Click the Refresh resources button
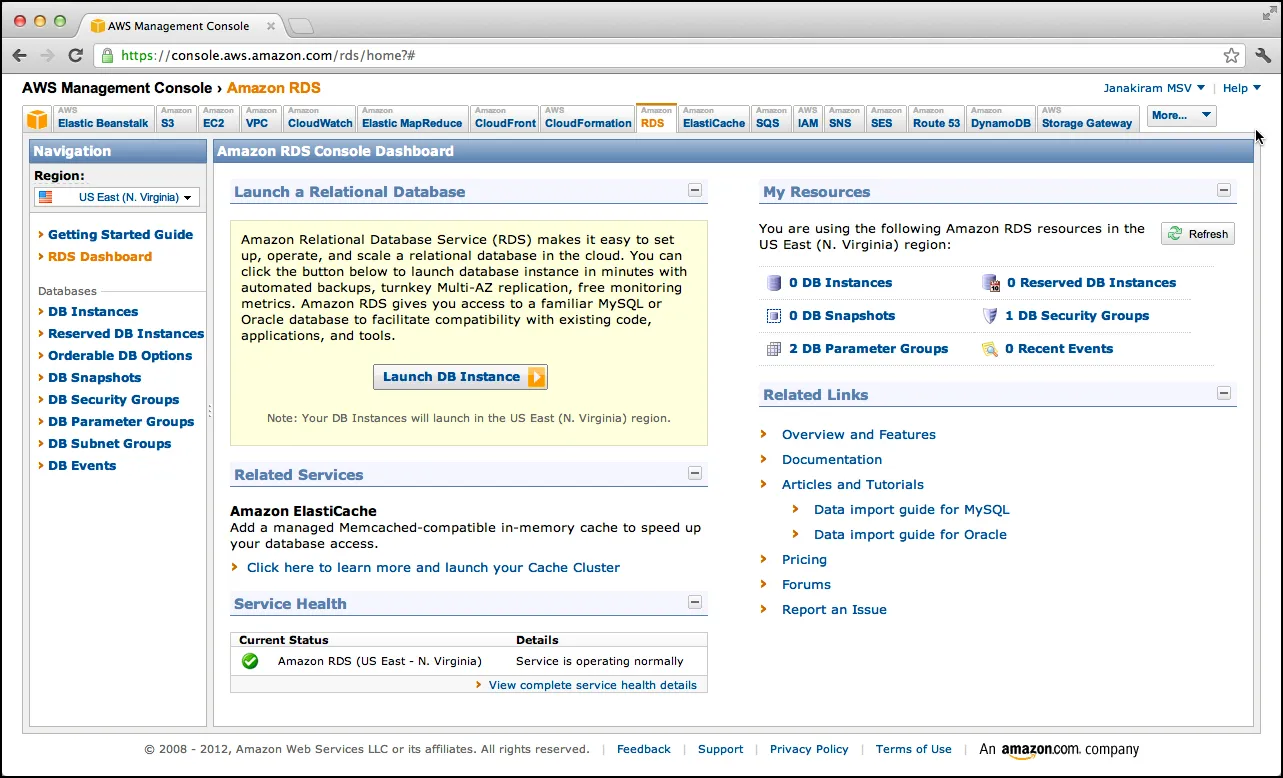This screenshot has width=1283, height=778. click(1198, 234)
